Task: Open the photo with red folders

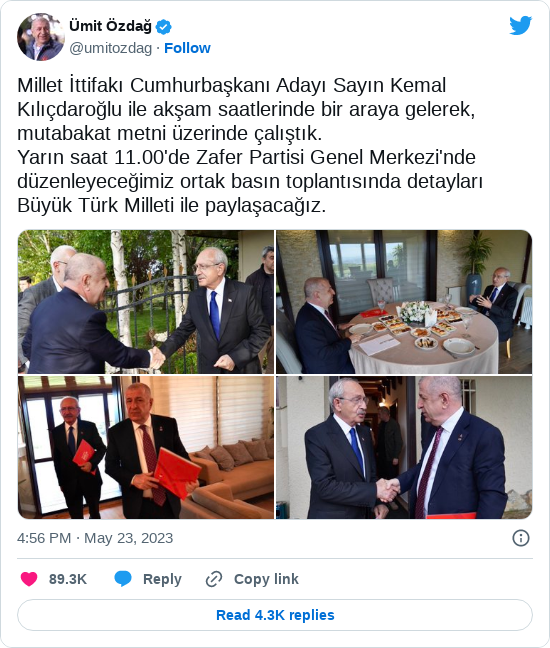Action: (146, 447)
